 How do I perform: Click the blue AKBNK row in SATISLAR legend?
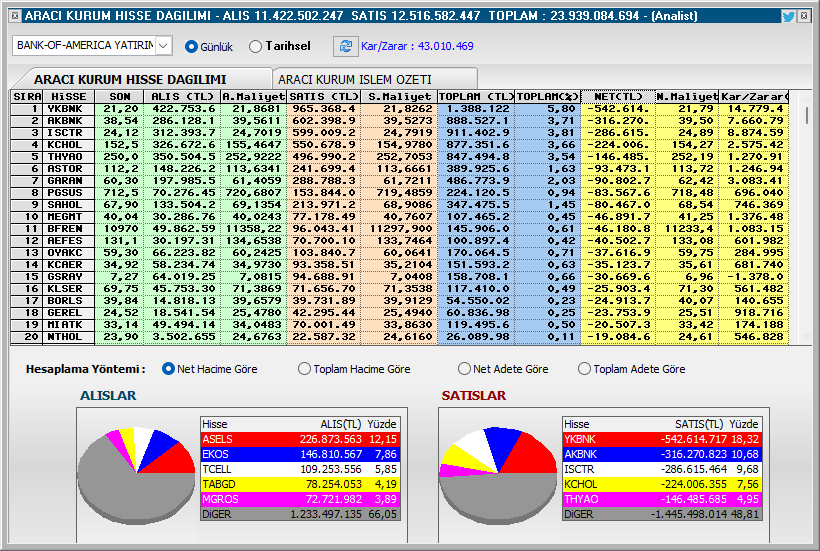coord(662,454)
